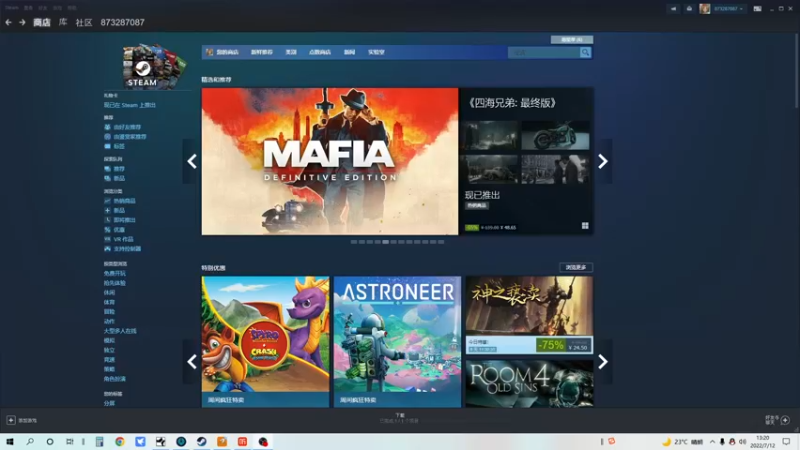
Task: Open 类别 menu in store navigation
Action: (291, 52)
